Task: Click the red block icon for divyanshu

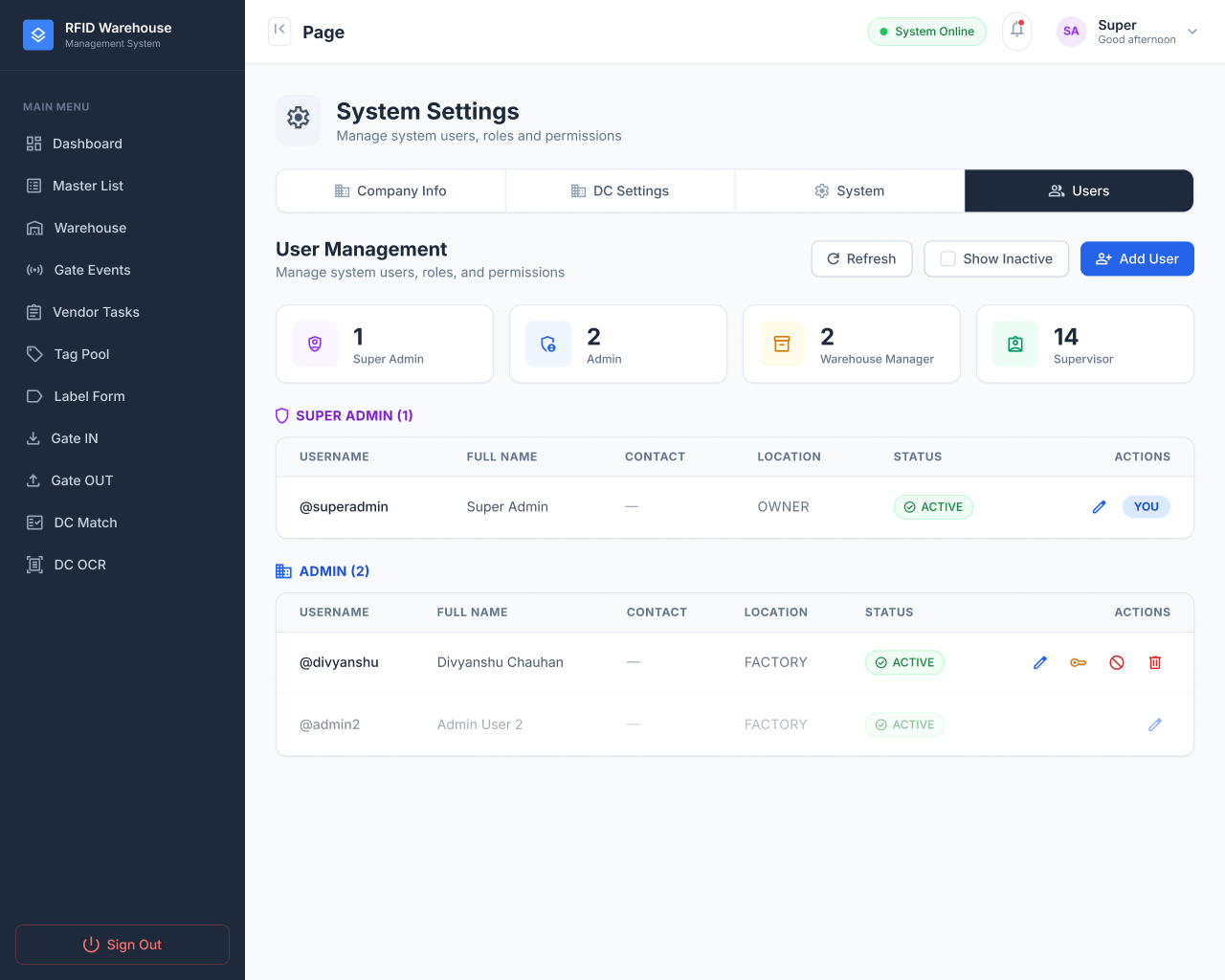Action: point(1117,662)
